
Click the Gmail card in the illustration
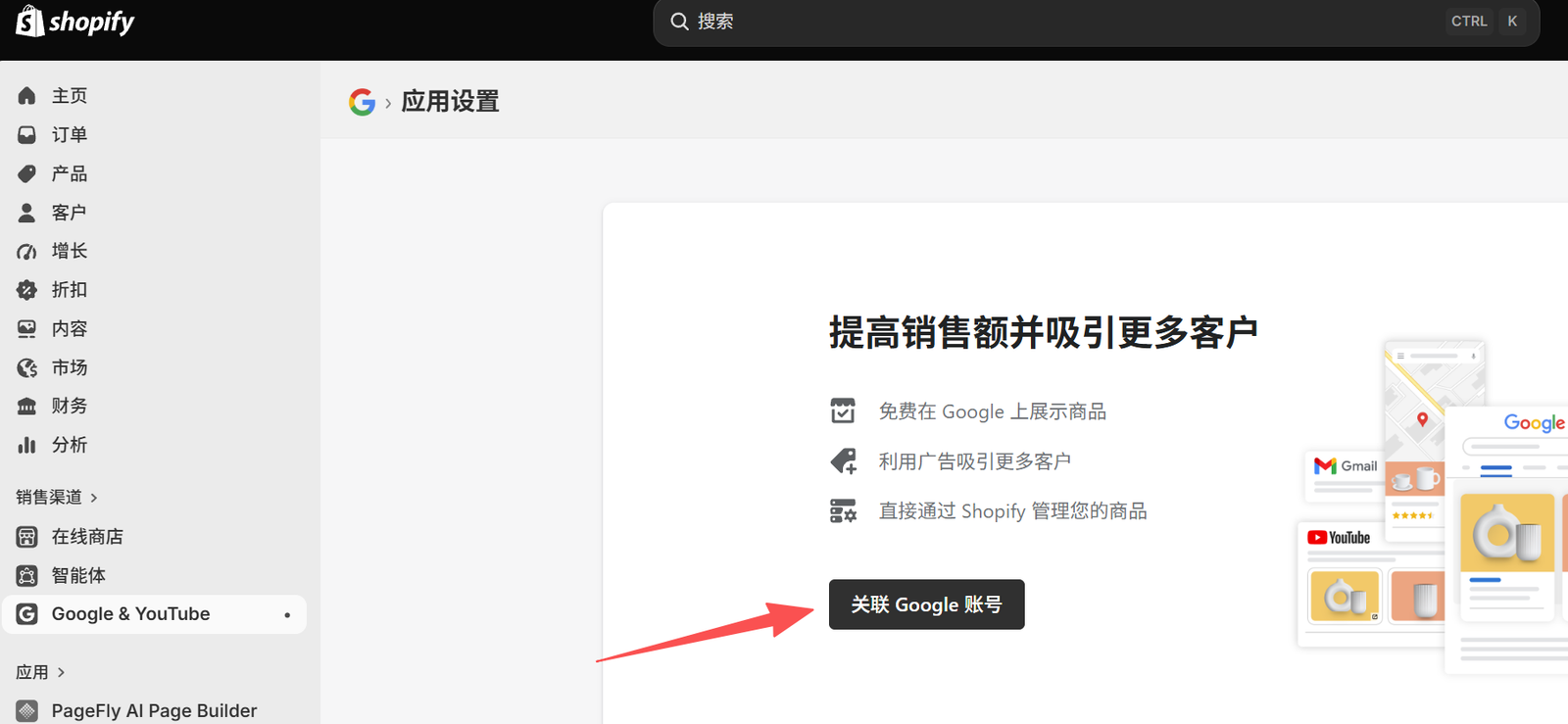1345,474
